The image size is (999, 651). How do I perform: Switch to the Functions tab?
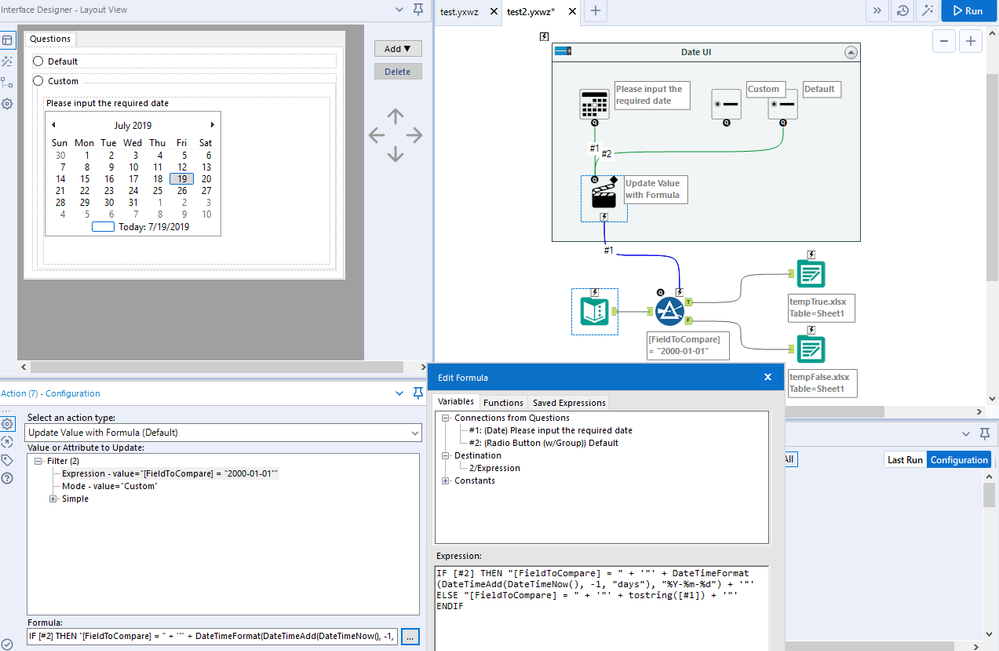pos(503,402)
